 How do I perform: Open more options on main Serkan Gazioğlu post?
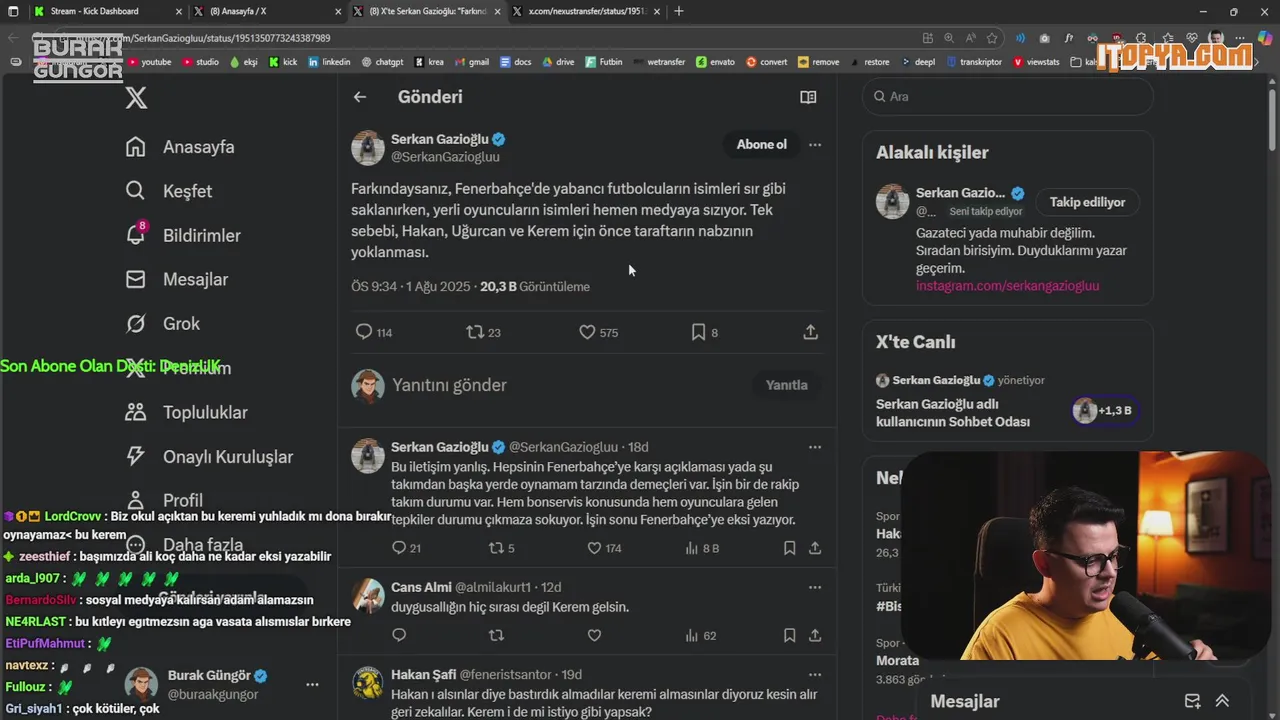click(815, 144)
